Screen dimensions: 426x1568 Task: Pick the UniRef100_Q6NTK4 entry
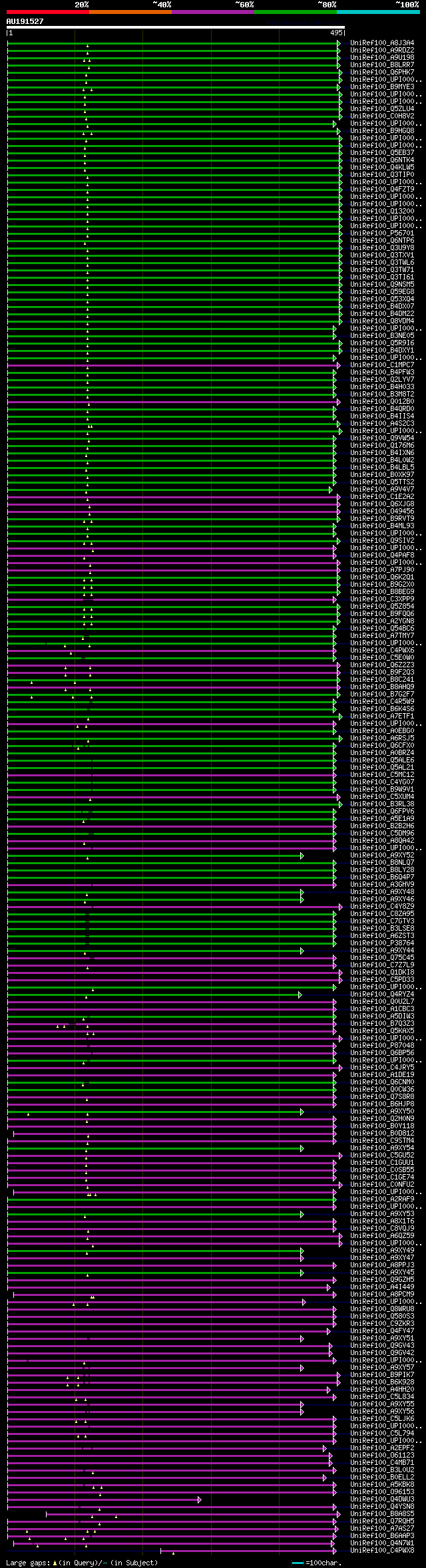tap(382, 160)
